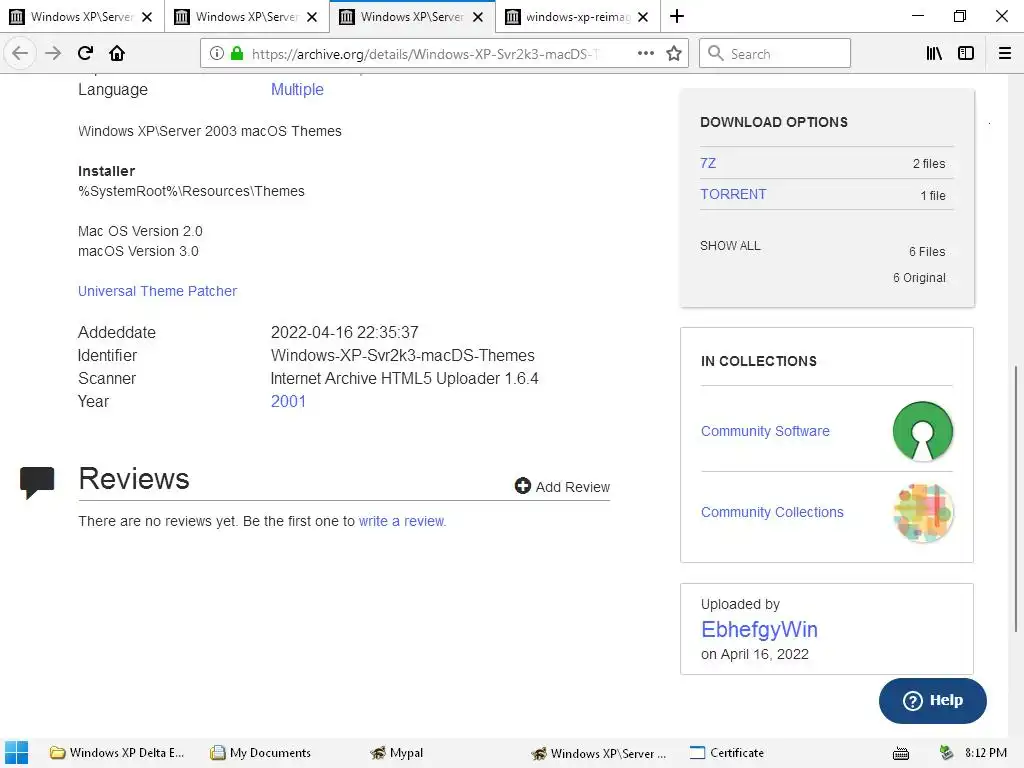Click the %SystemRoot%\Resources\Themes path text
This screenshot has height=768, width=1024.
(191, 191)
